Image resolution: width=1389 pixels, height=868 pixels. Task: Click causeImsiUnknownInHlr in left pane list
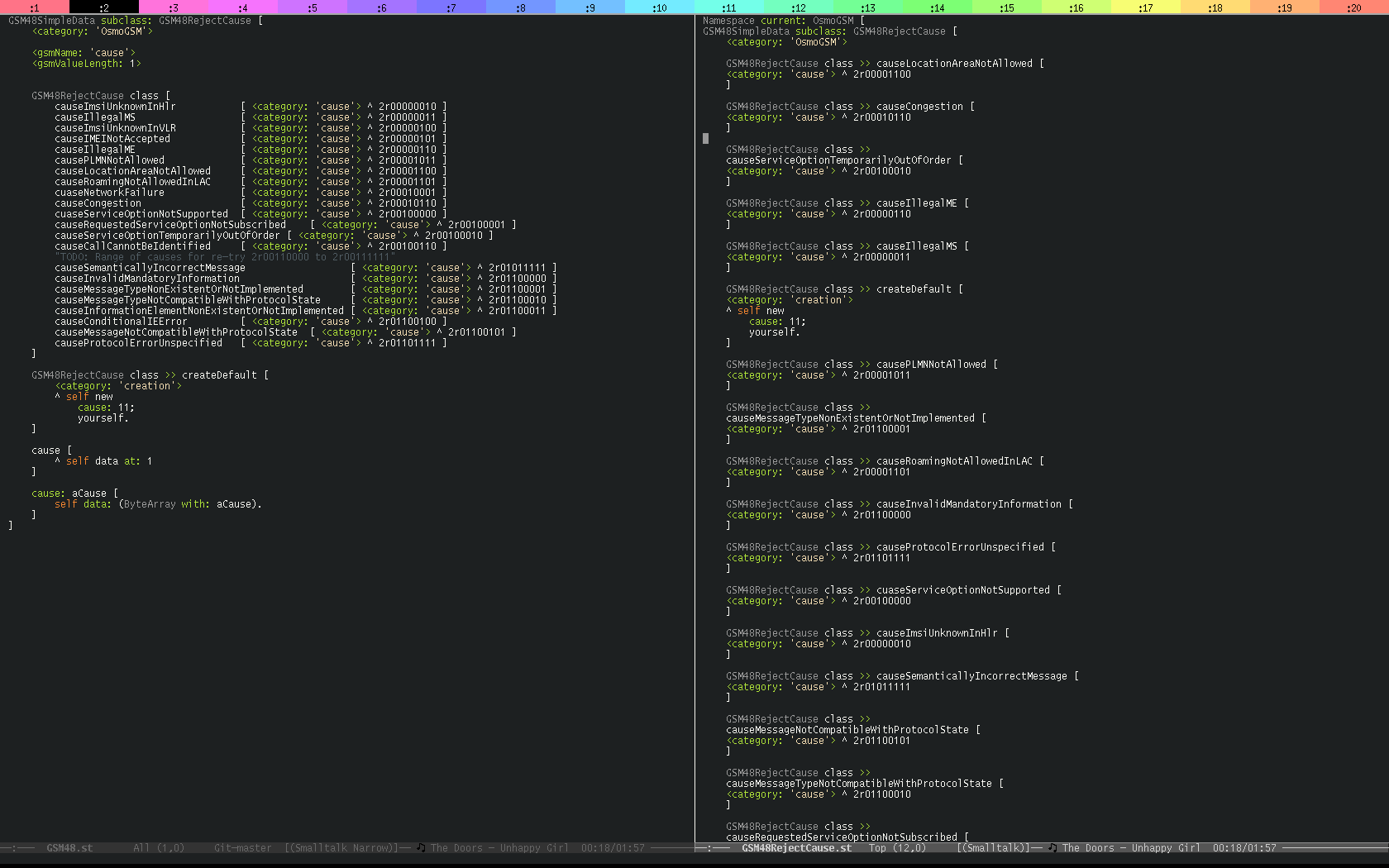(x=115, y=107)
